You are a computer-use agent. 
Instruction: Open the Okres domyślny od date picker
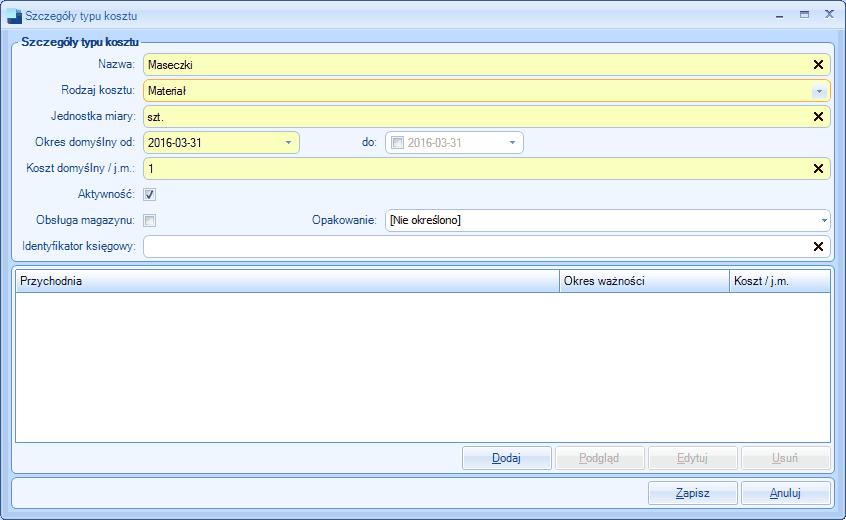(x=288, y=143)
